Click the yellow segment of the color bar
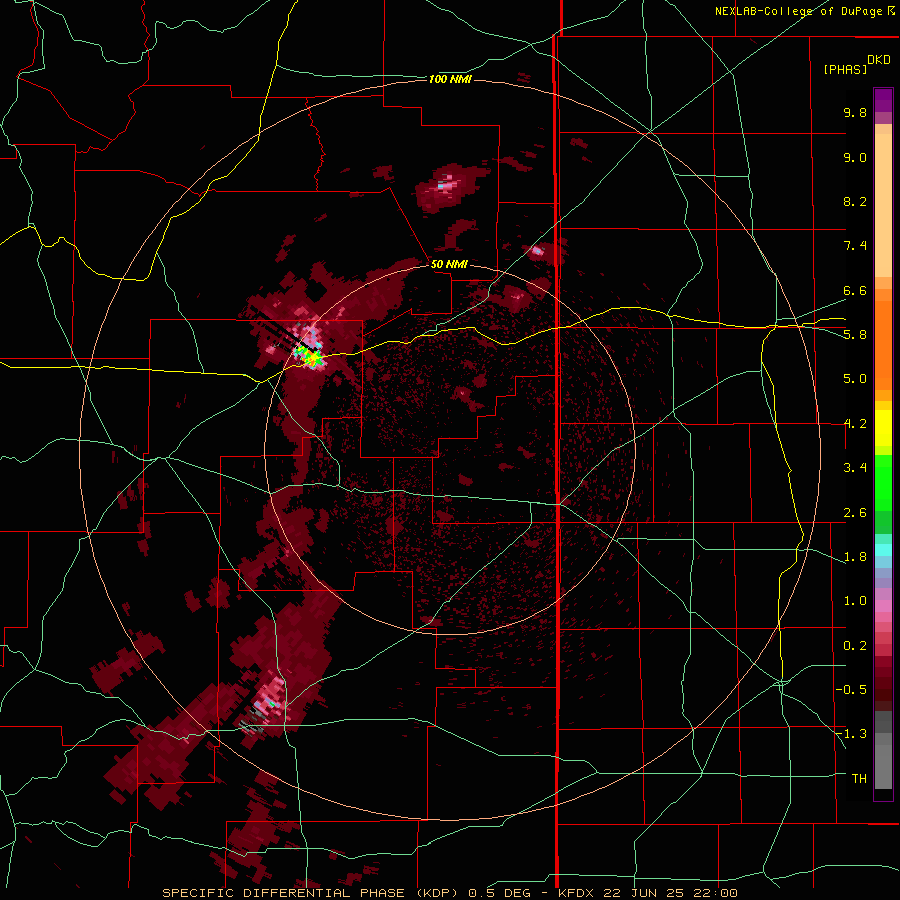The image size is (900, 900). pyautogui.click(x=883, y=428)
